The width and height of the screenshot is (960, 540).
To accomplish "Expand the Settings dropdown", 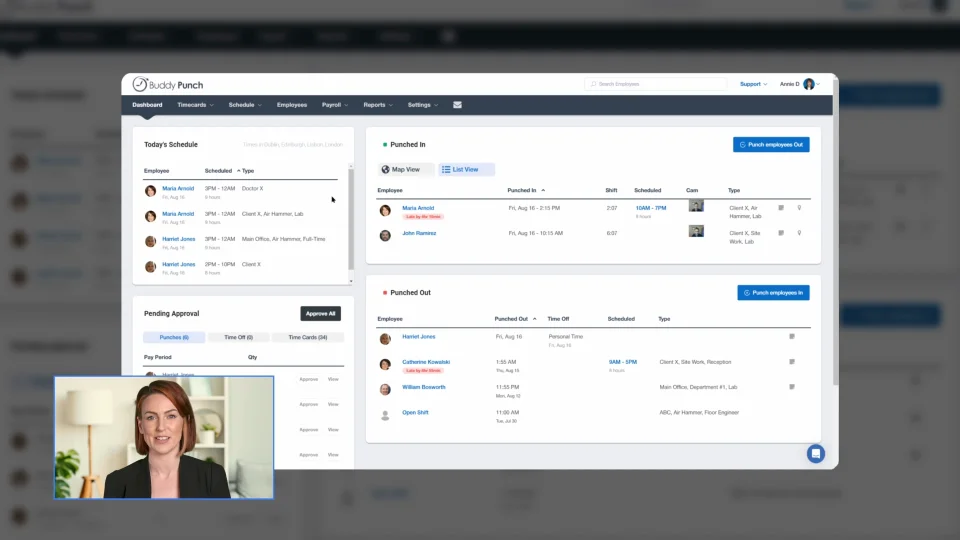I will coord(422,105).
